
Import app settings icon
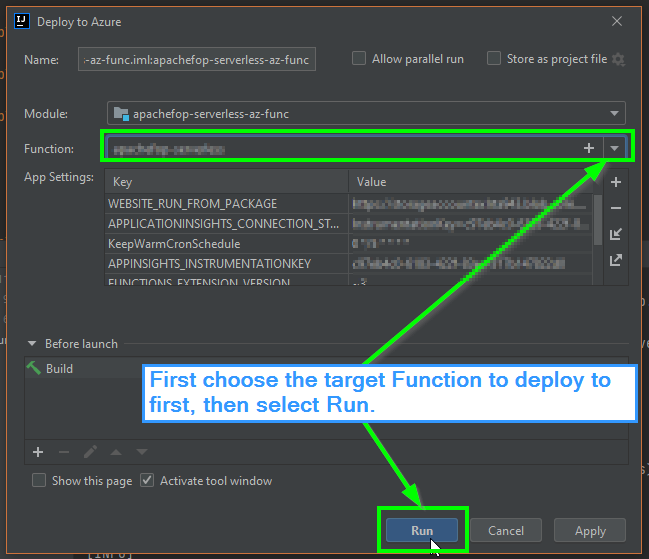coord(616,234)
